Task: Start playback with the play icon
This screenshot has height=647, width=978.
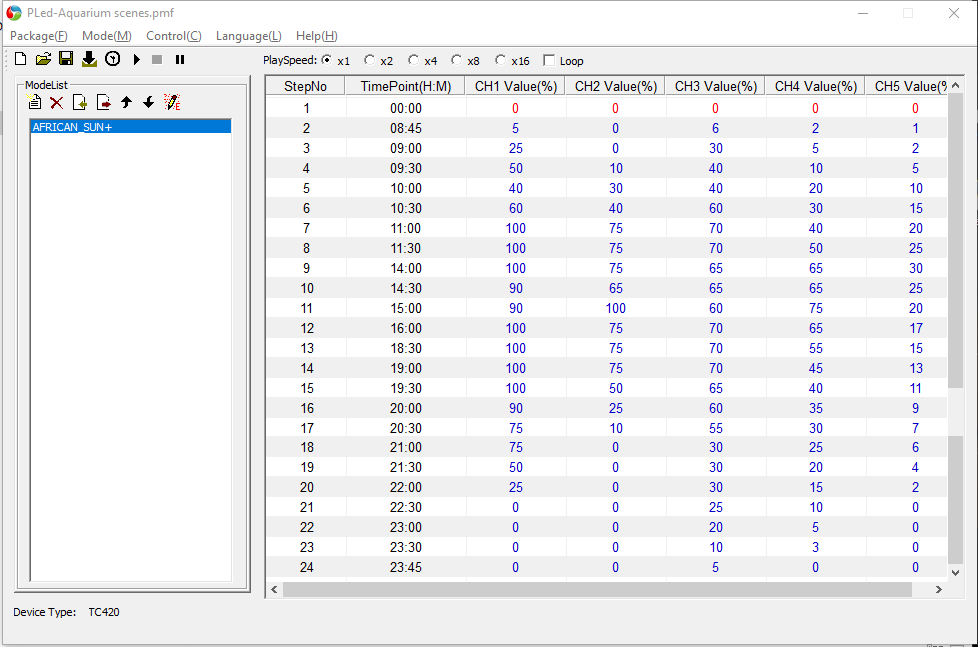Action: point(137,60)
